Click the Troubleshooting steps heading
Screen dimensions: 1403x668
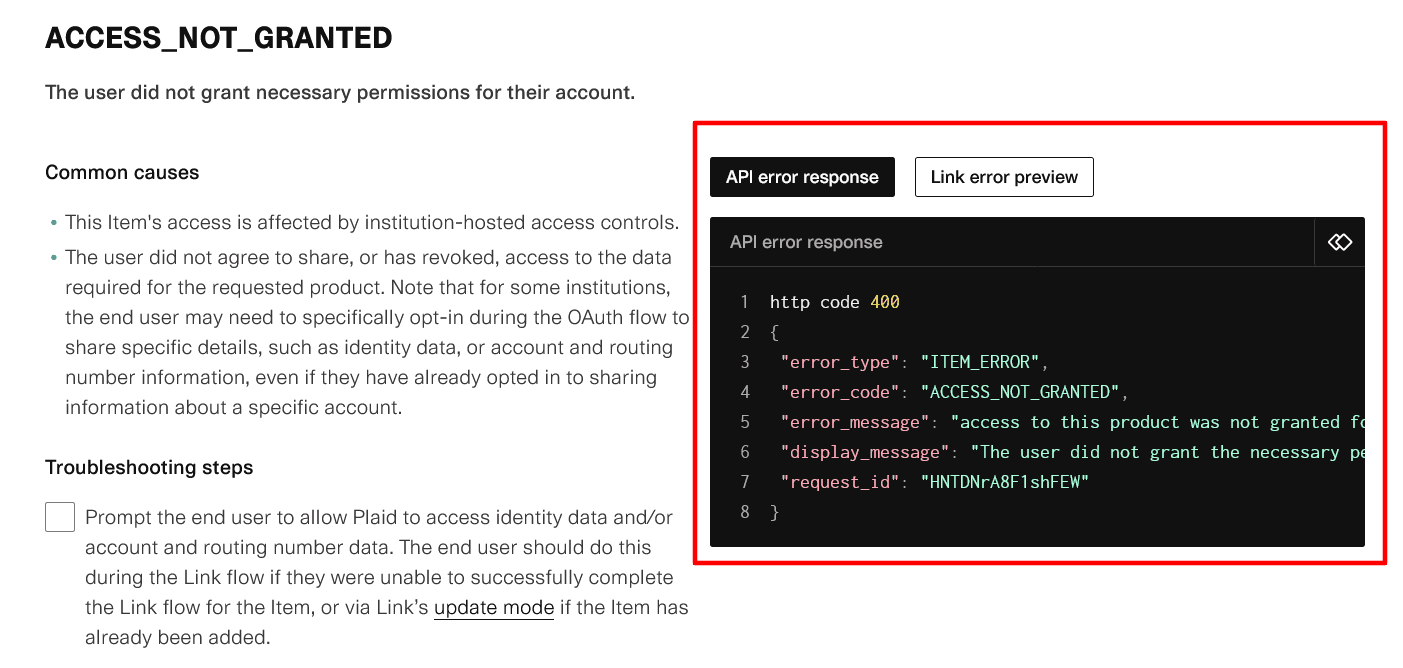[149, 467]
